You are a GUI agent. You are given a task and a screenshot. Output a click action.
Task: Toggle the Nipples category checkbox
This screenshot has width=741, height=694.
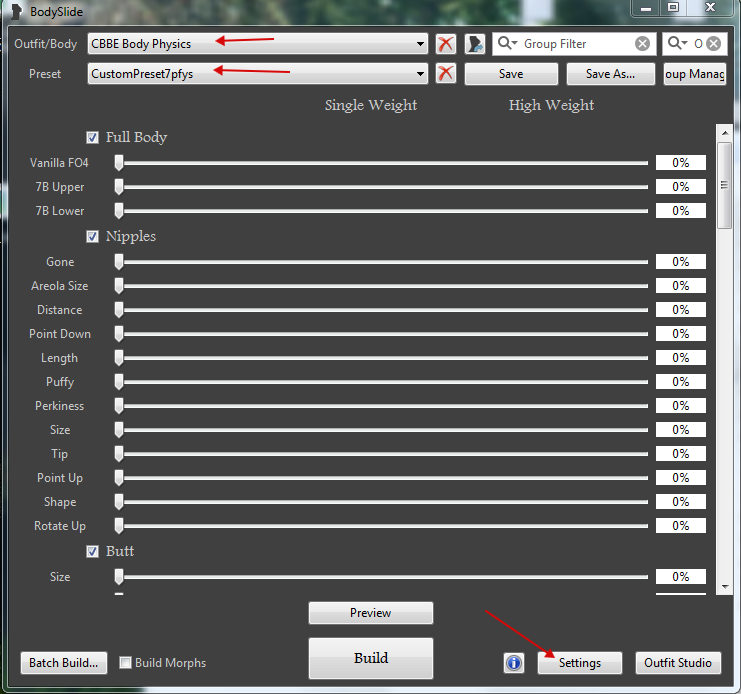(93, 237)
